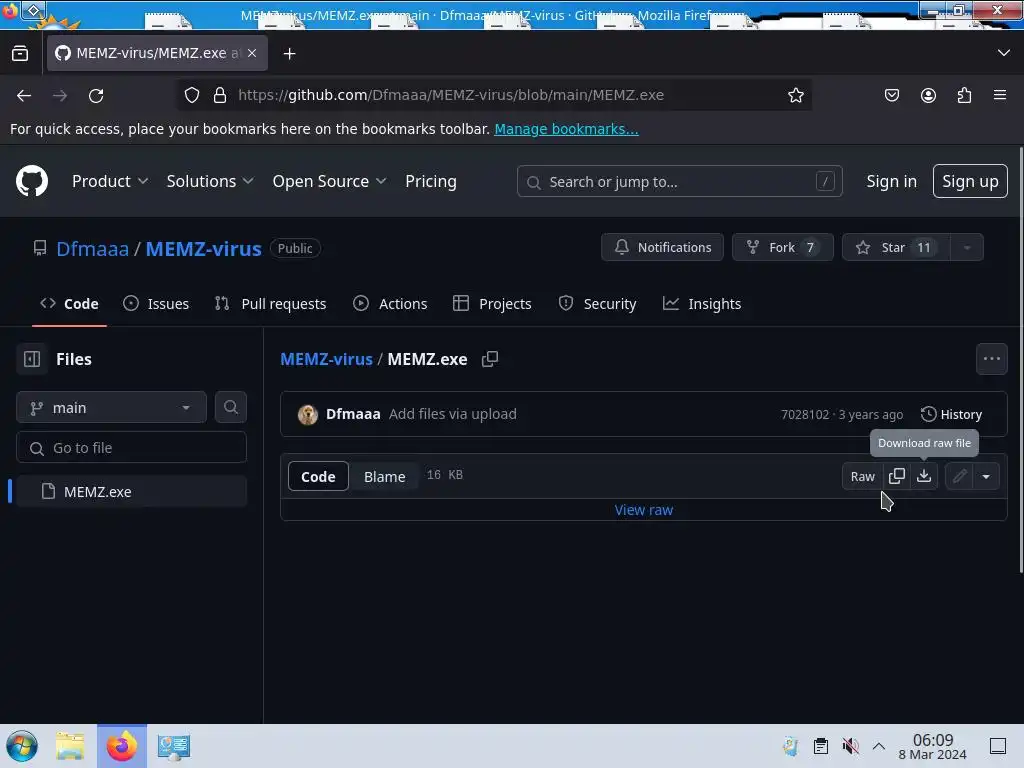
Task: Open Dfmaaa's avatar in the commit row
Action: pyautogui.click(x=308, y=414)
